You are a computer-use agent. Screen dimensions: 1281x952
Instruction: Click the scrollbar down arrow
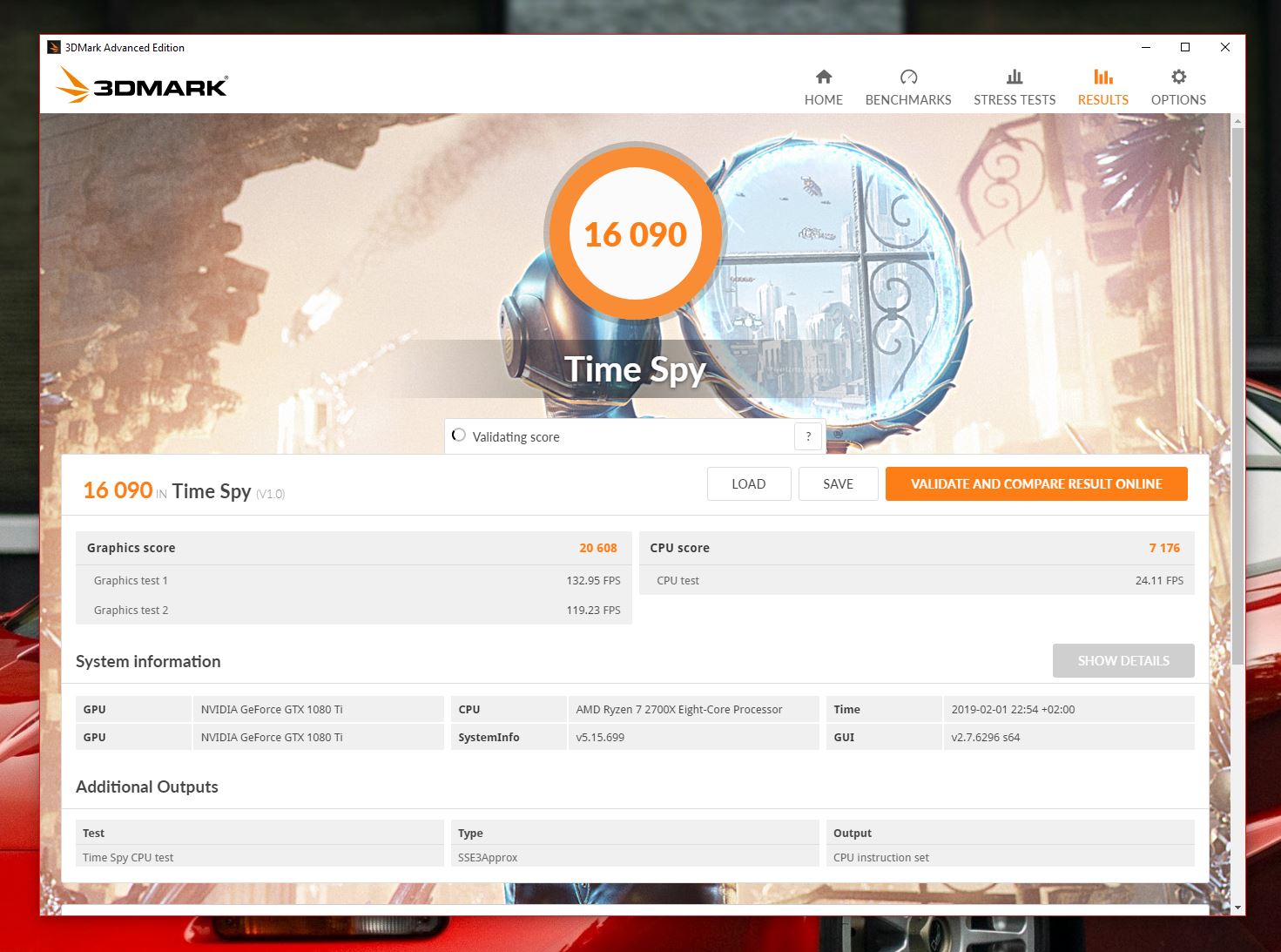[x=1237, y=908]
